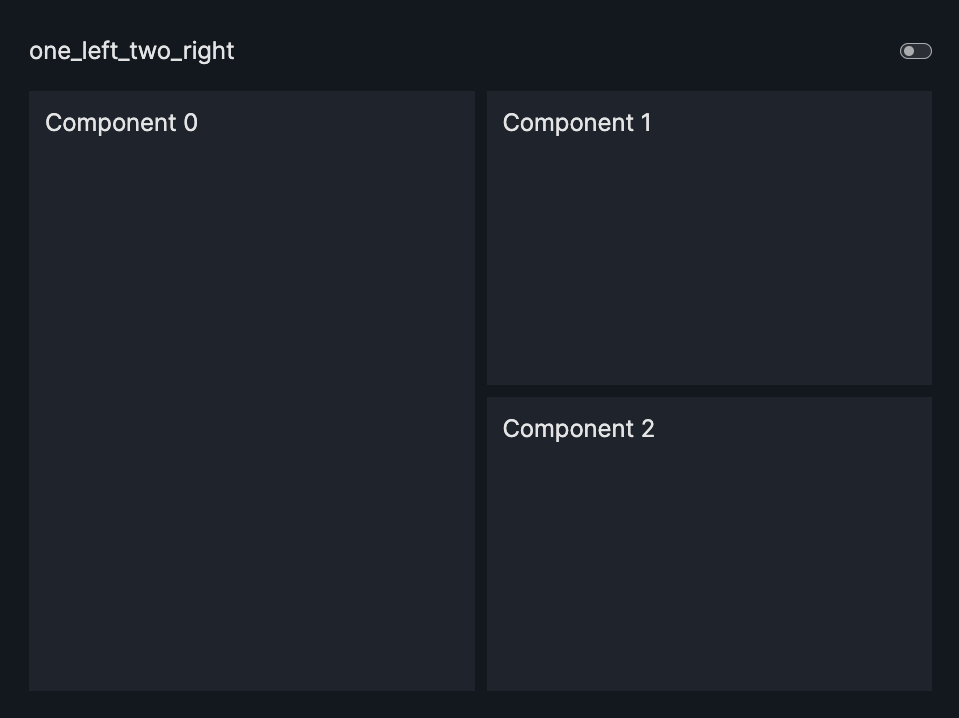This screenshot has height=718, width=959.
Task: Select the Component 1 heading label
Action: (577, 123)
